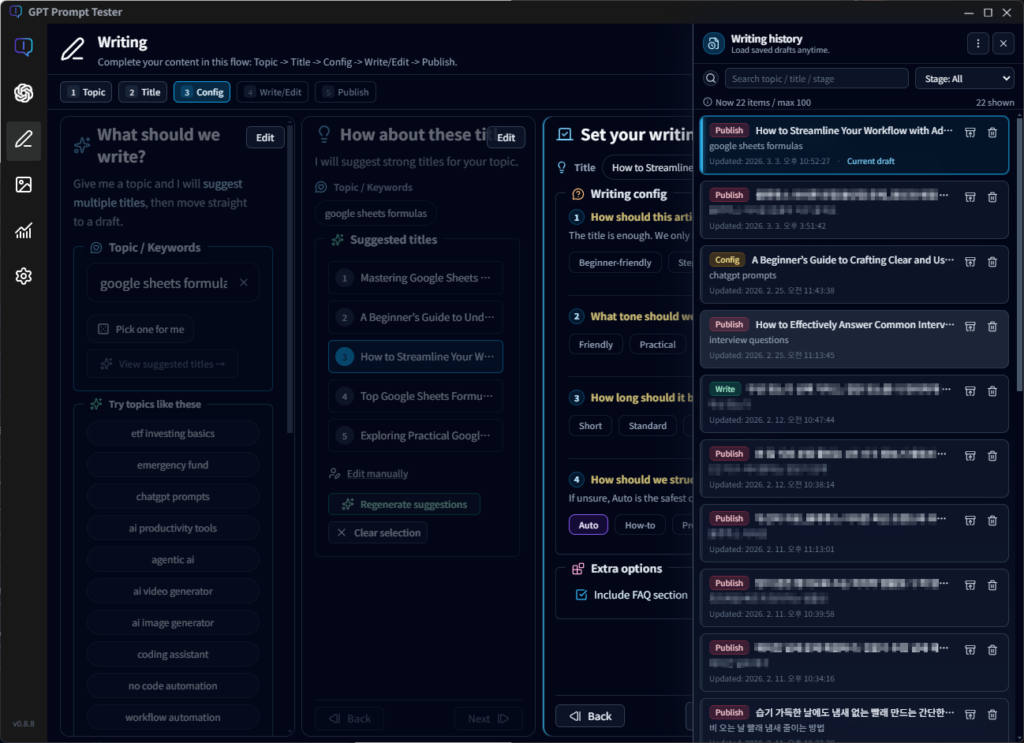Open the Writing history three-dot options menu
Viewport: 1024px width, 743px height.
point(978,41)
